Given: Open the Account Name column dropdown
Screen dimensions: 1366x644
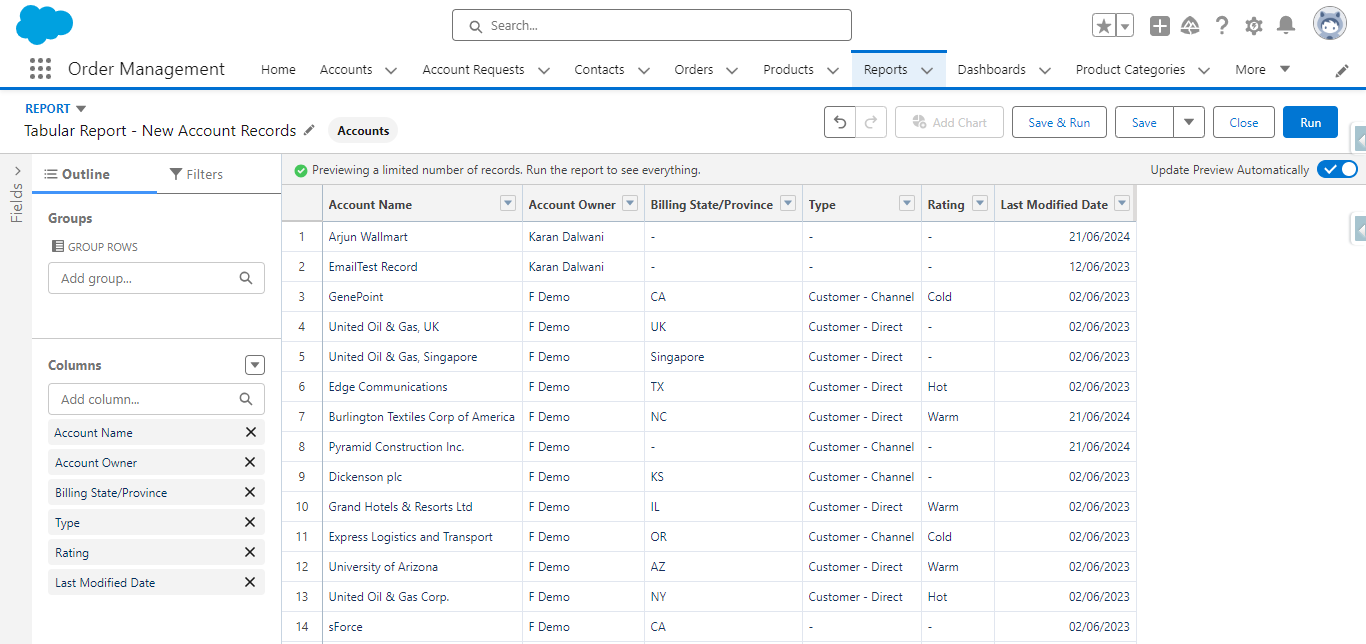Looking at the screenshot, I should coord(506,203).
